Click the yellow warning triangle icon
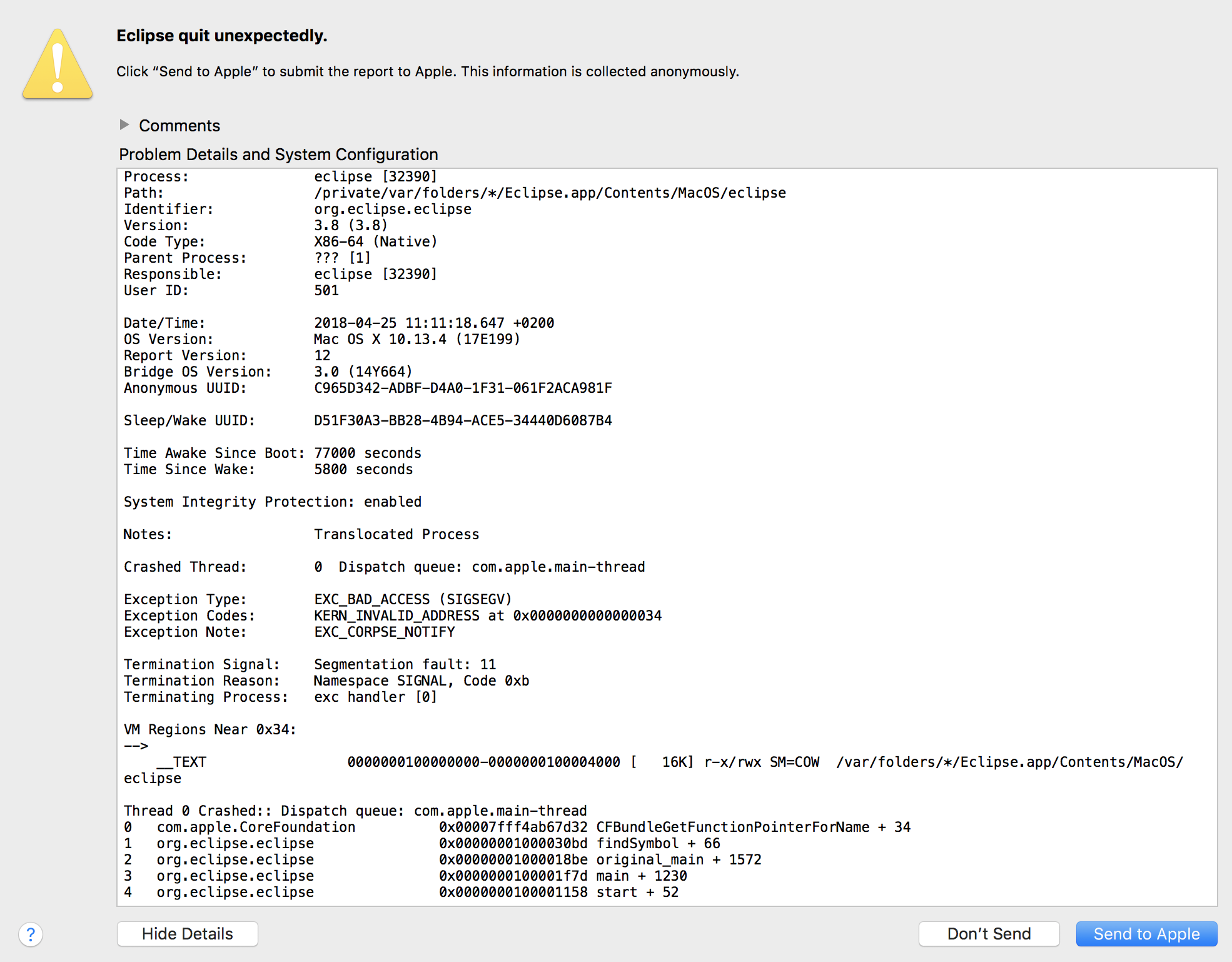This screenshot has width=1232, height=962. (58, 65)
